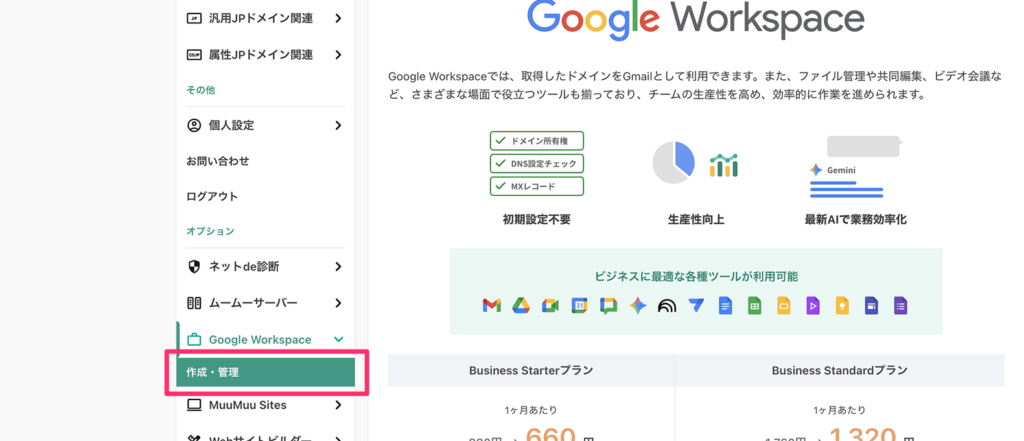Click the Google Chat icon
The width and height of the screenshot is (1024, 441).
pyautogui.click(x=609, y=305)
